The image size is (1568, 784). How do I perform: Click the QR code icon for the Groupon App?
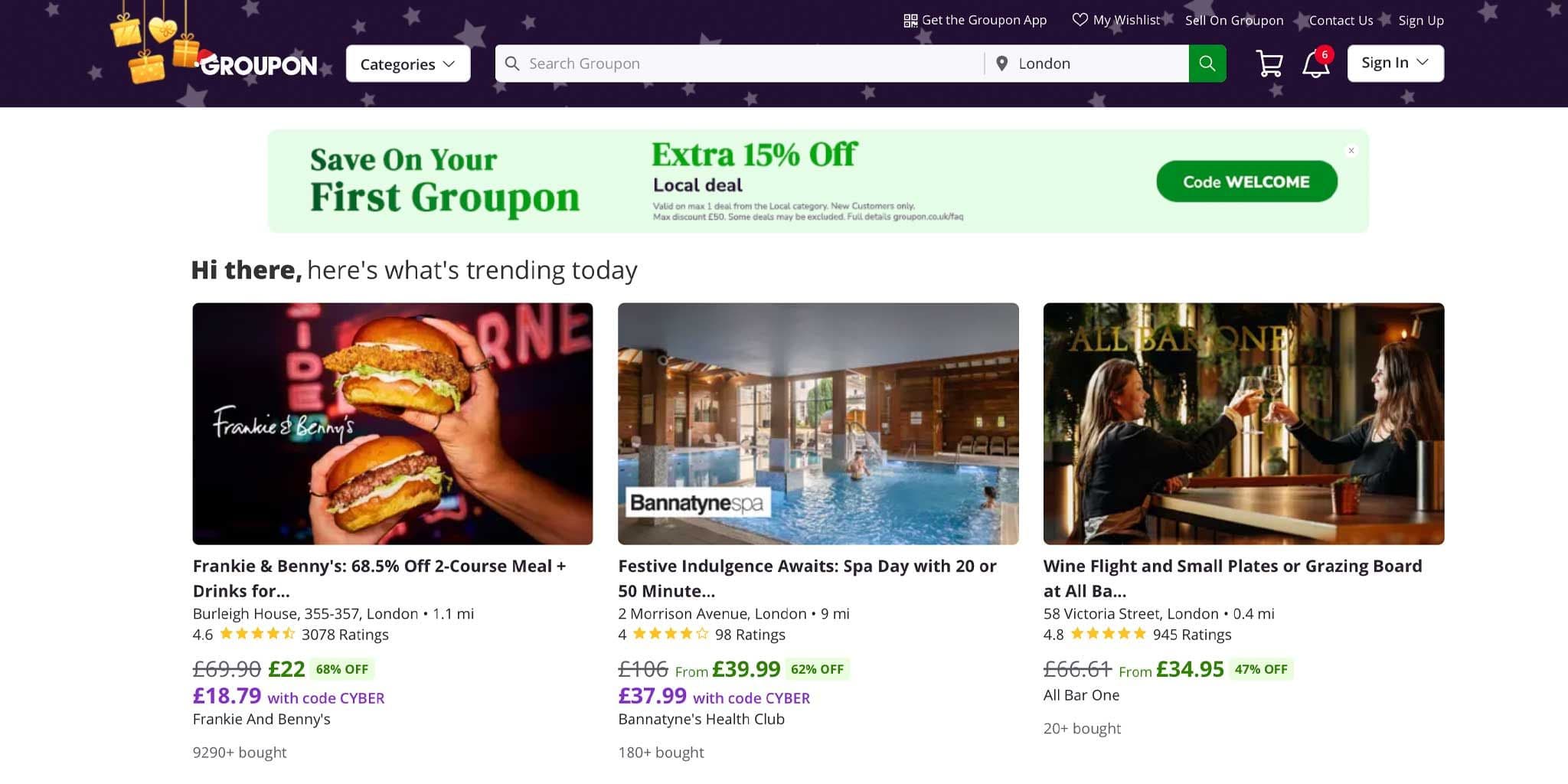(x=910, y=20)
